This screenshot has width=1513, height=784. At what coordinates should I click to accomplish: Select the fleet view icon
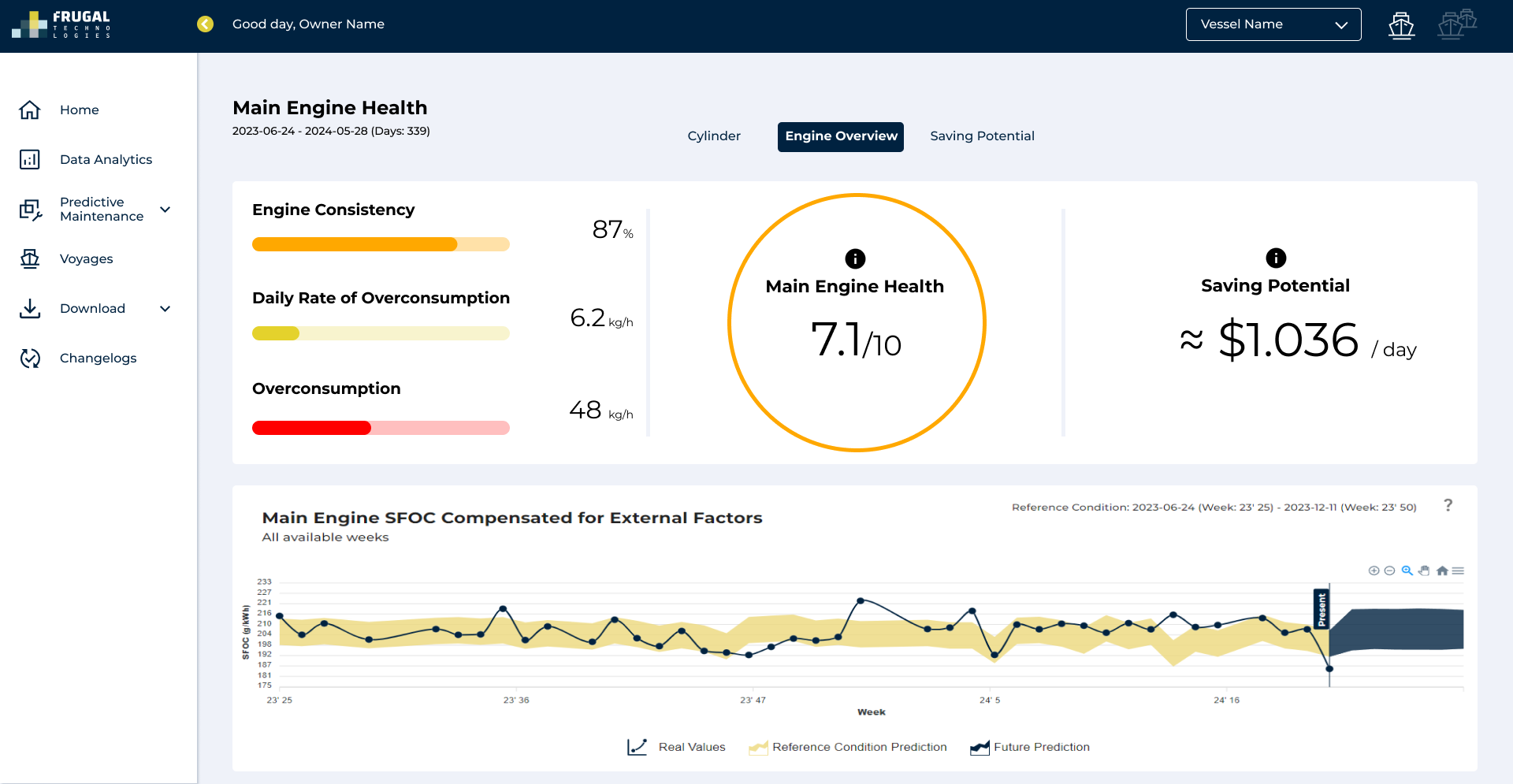(x=1456, y=24)
